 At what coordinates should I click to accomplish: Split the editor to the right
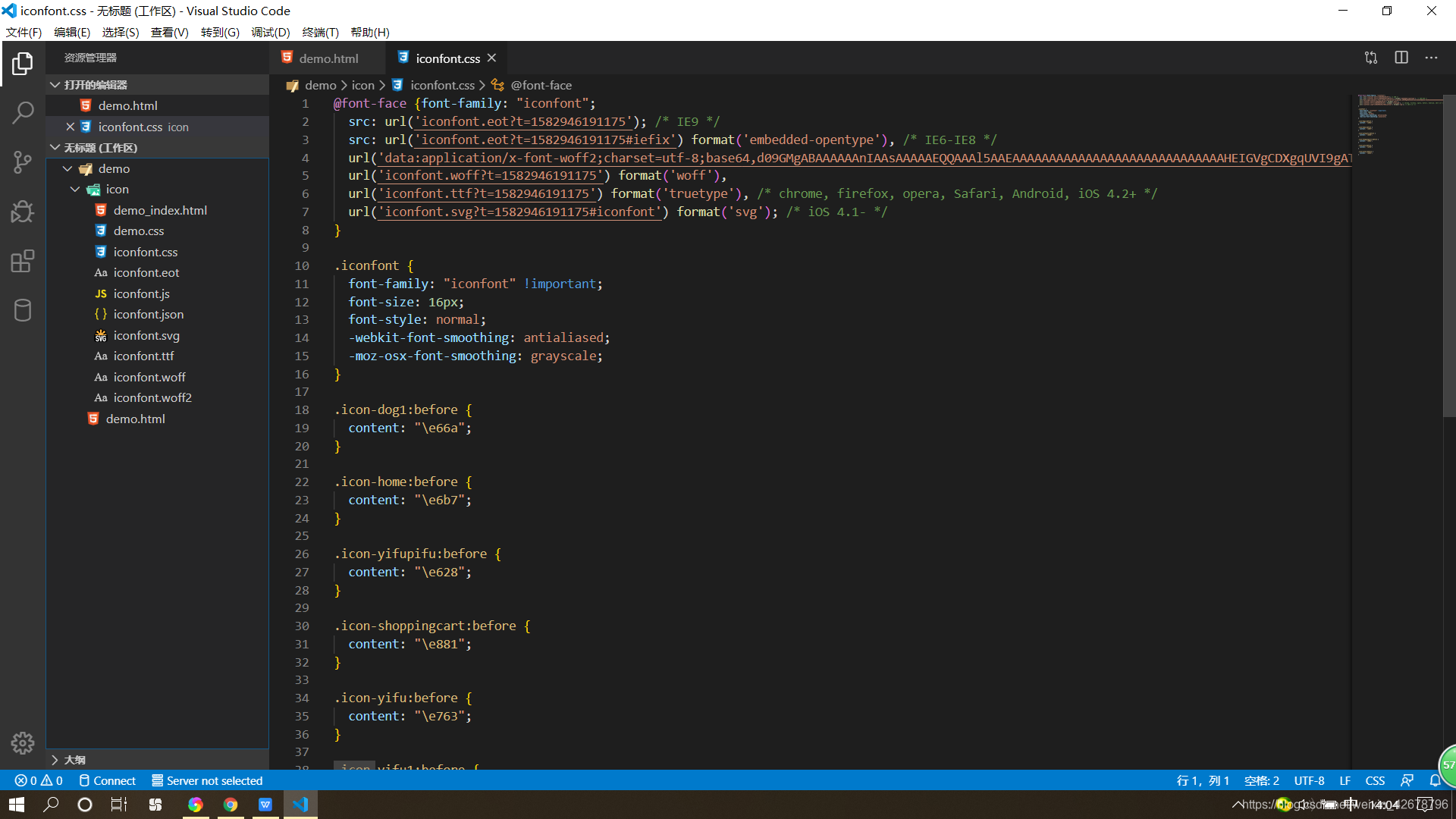tap(1401, 58)
